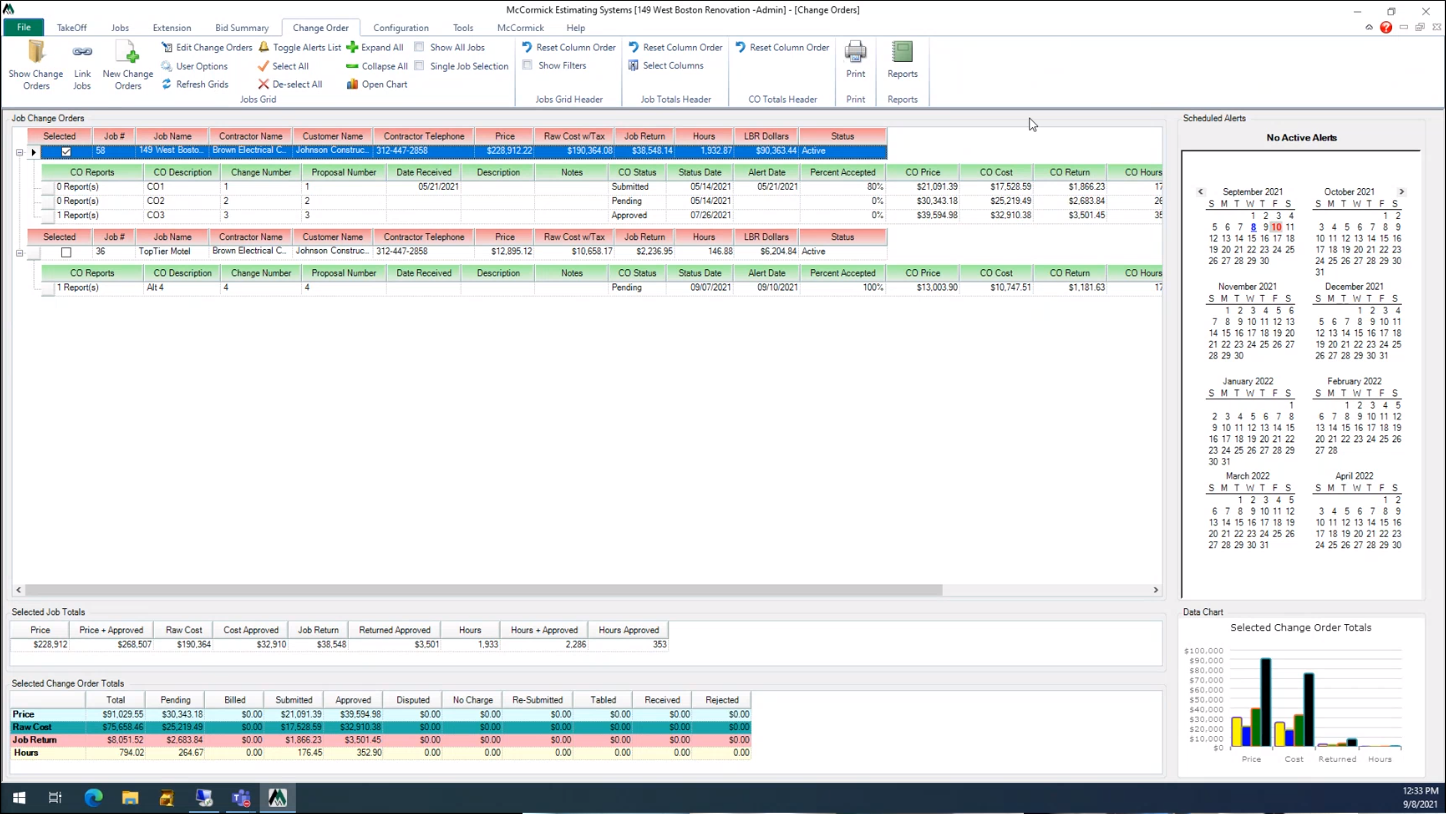Open Task View on taskbar
The width and height of the screenshot is (1446, 814).
click(55, 798)
